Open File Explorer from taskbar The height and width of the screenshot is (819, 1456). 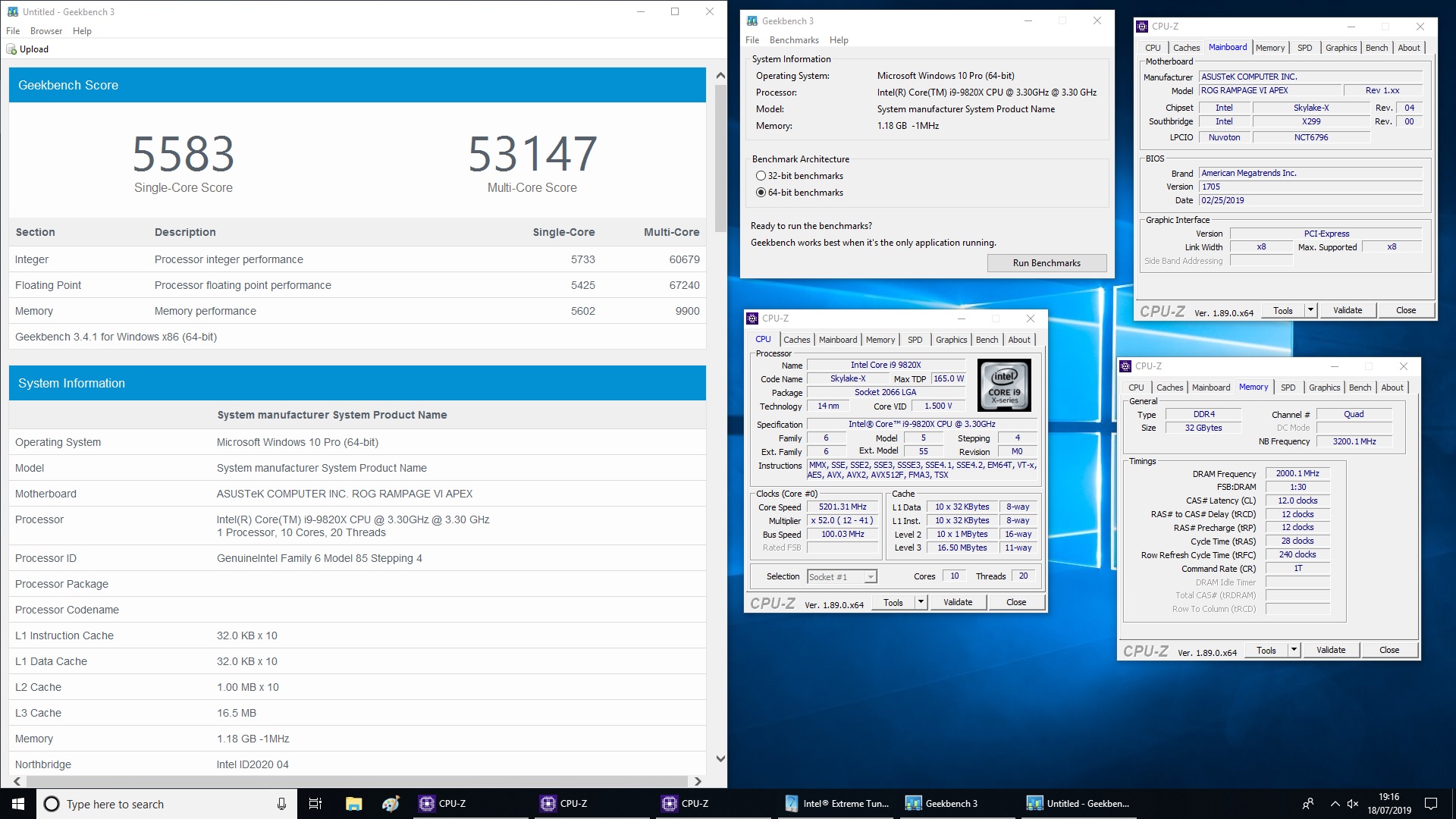coord(353,804)
